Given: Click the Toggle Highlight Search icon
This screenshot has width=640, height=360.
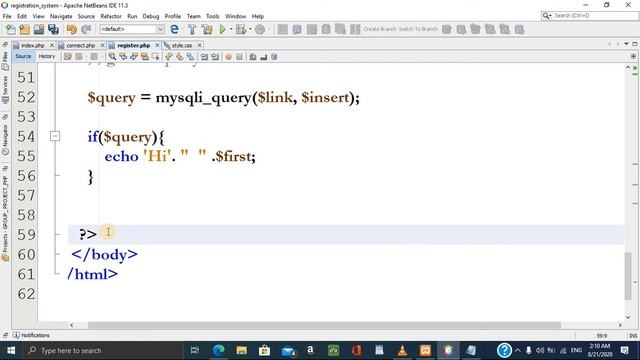Looking at the screenshot, I should pos(144,57).
